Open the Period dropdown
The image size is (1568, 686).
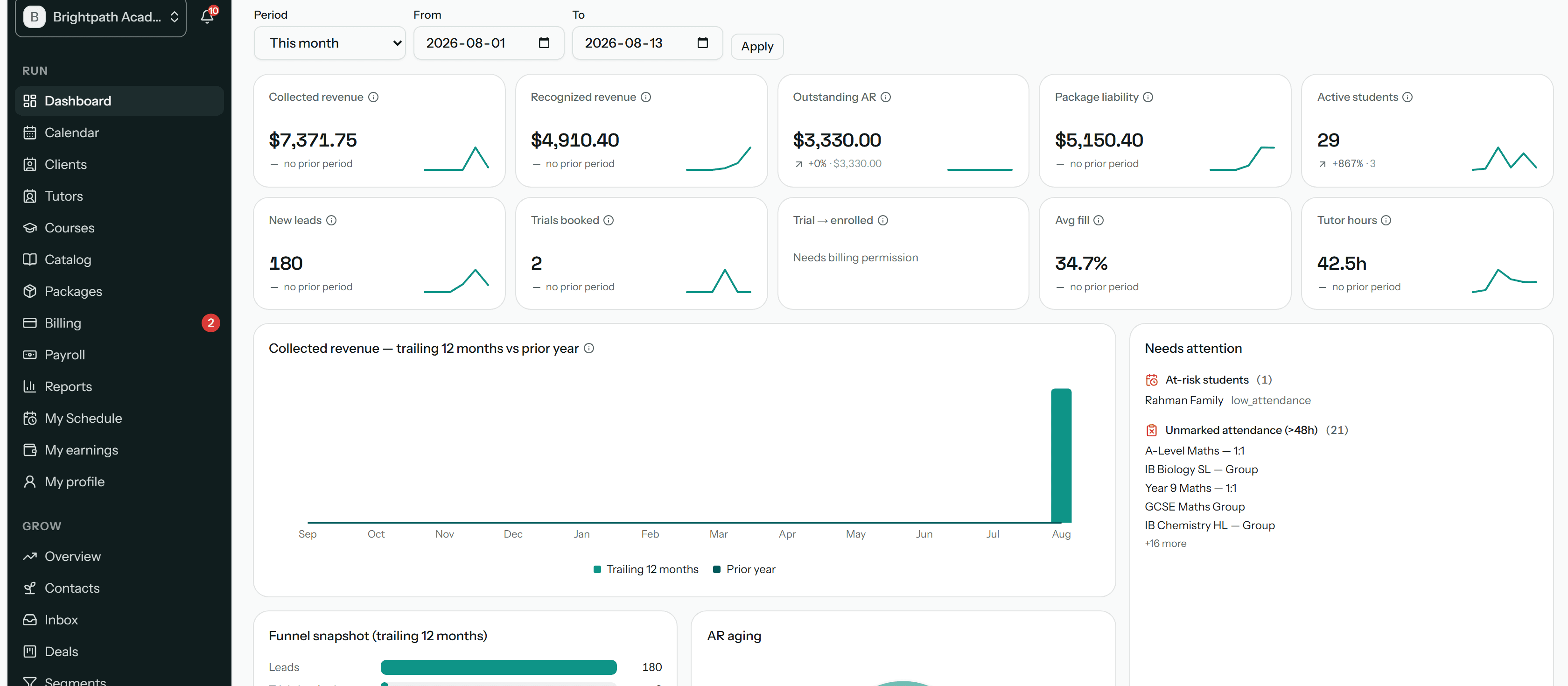tap(329, 43)
